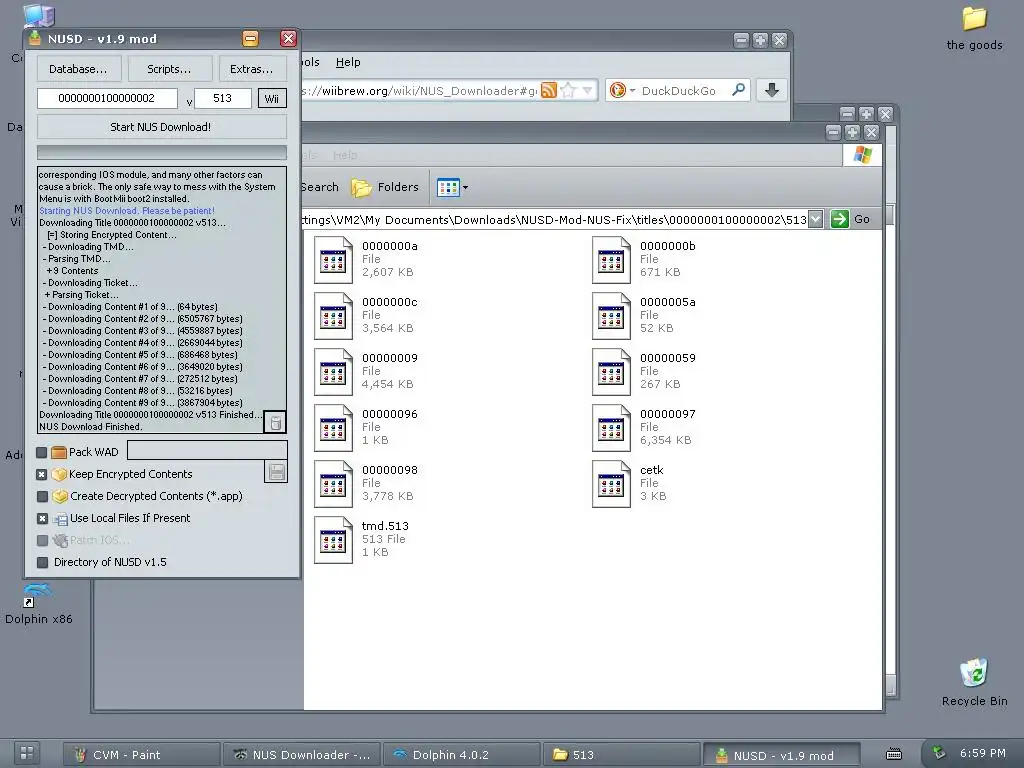This screenshot has width=1024, height=768.
Task: Click the wiibrew.org URL address bar
Action: 418,91
